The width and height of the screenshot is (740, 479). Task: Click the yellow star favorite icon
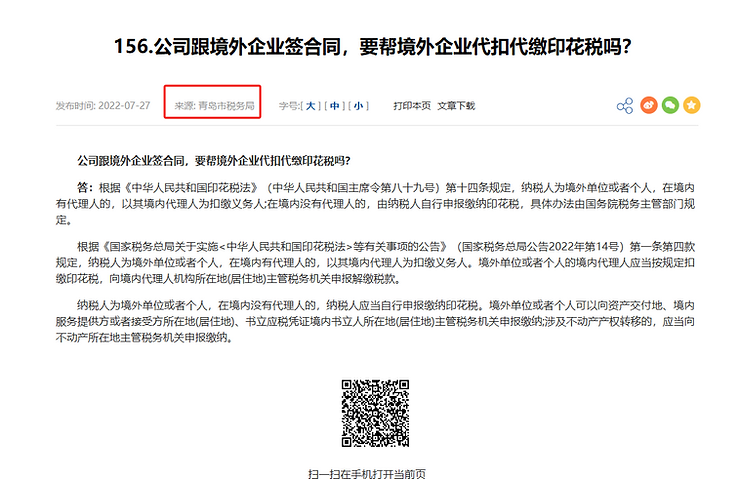[692, 106]
